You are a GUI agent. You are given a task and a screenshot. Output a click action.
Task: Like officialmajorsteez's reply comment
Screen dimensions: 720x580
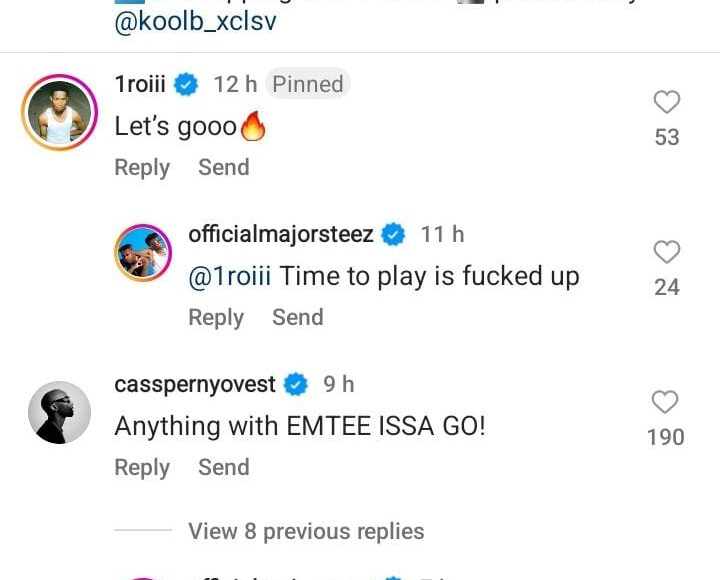pos(666,252)
